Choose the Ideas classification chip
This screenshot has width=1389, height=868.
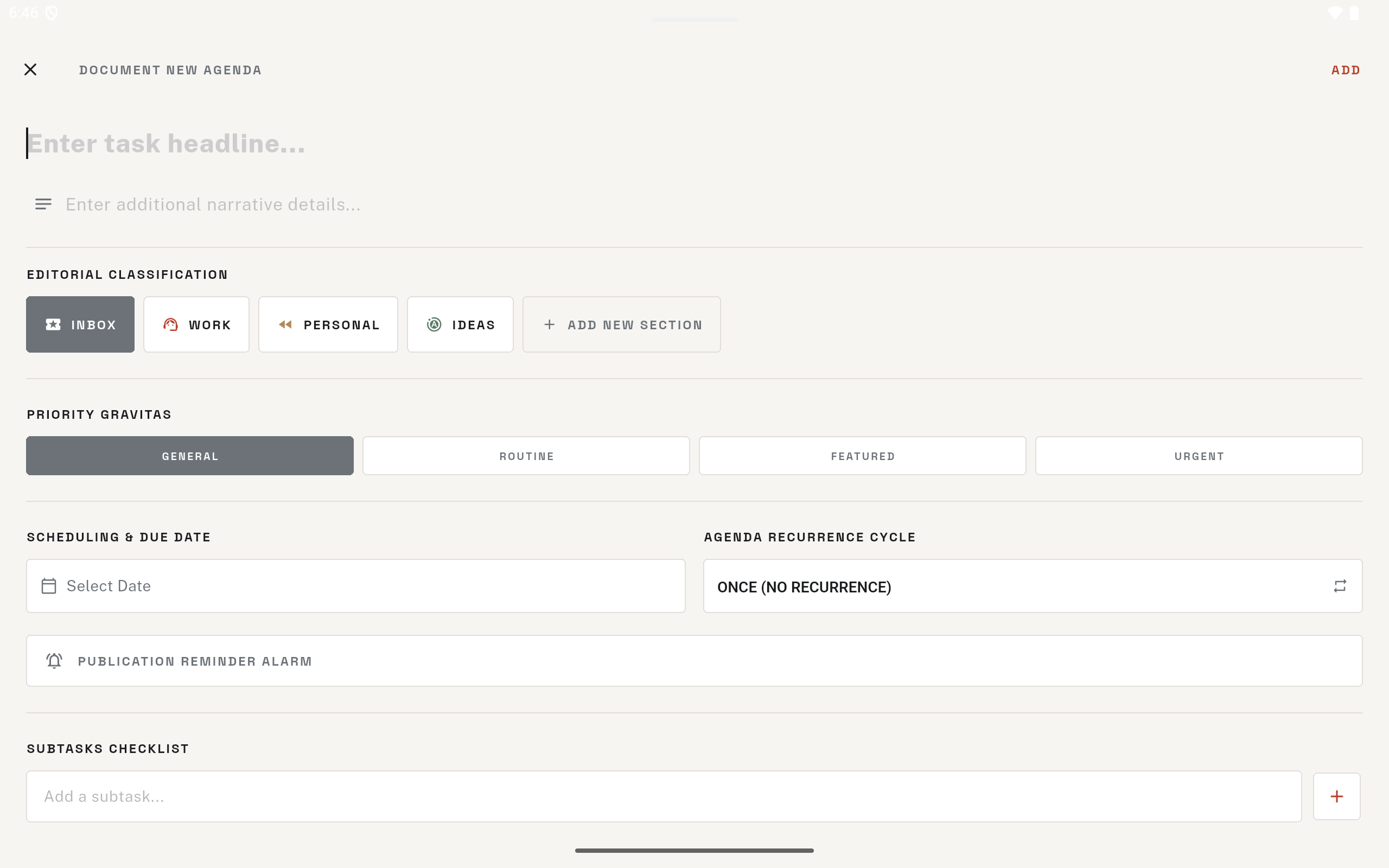click(x=460, y=324)
